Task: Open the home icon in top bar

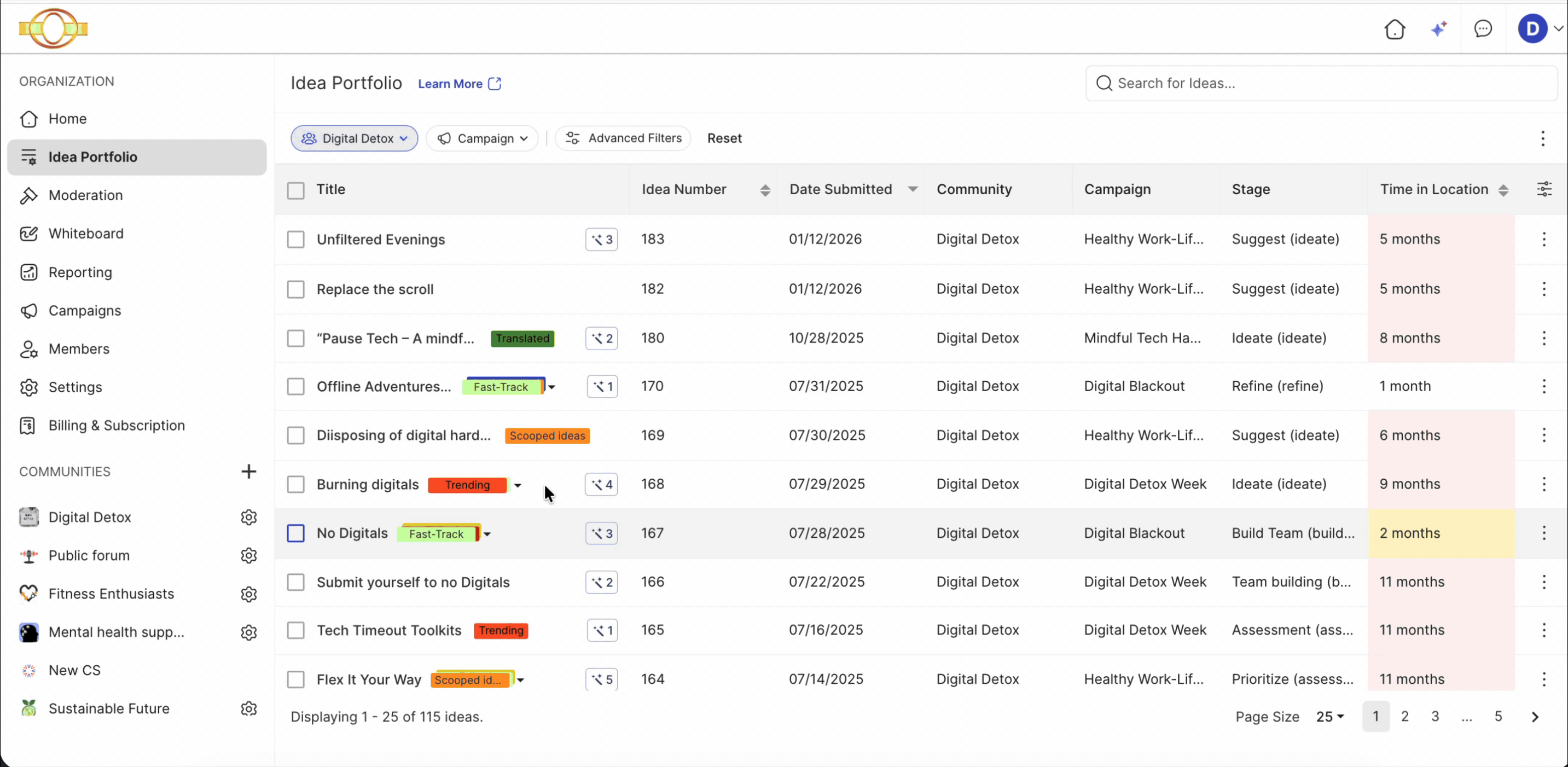Action: [1395, 28]
